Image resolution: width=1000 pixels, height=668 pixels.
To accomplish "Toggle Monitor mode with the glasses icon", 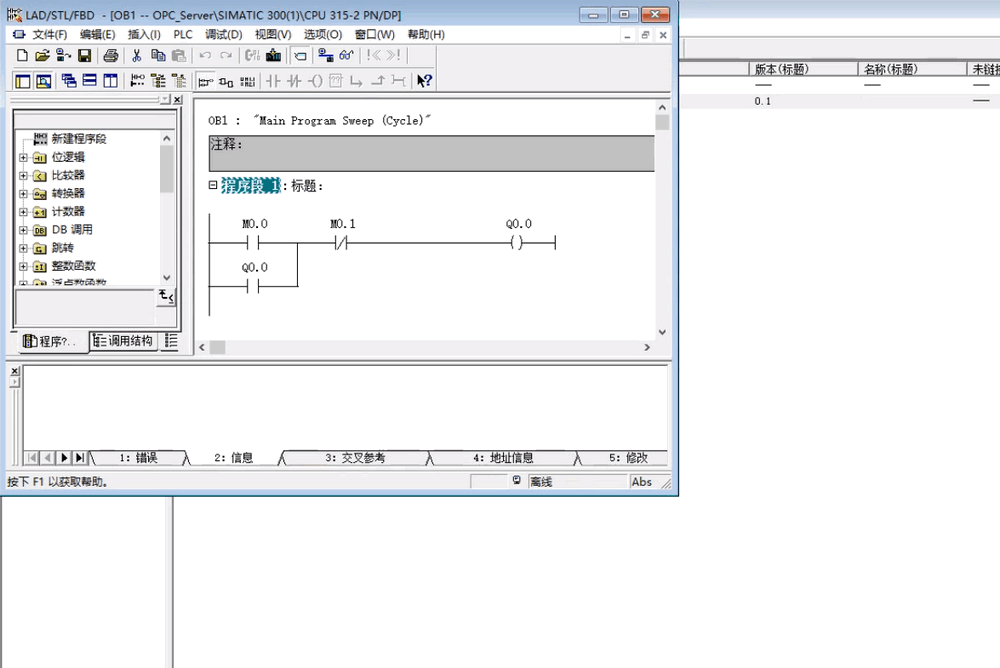I will [346, 56].
